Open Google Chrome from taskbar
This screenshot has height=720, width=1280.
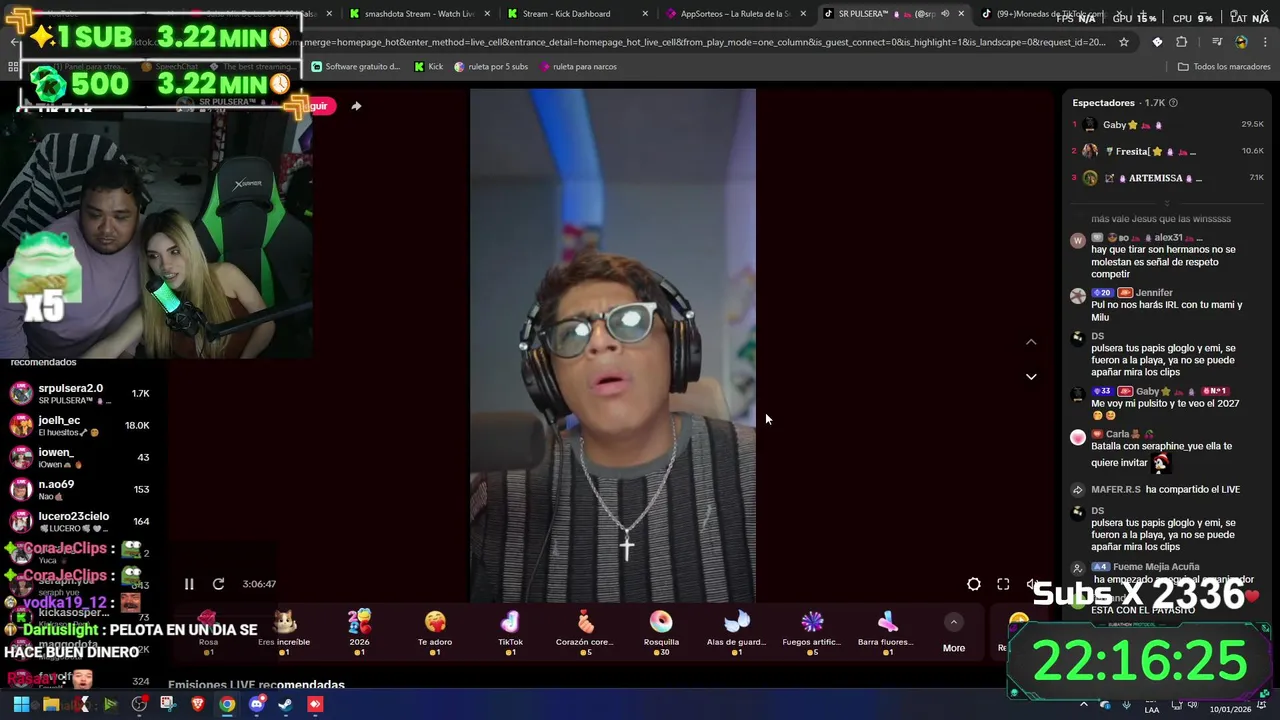coord(227,704)
